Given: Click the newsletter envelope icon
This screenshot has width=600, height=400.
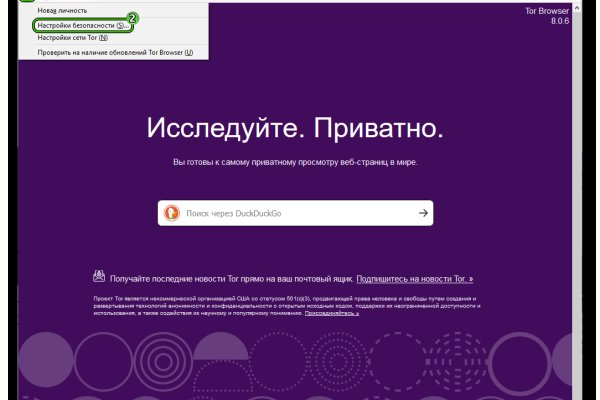Looking at the screenshot, I should (x=98, y=276).
